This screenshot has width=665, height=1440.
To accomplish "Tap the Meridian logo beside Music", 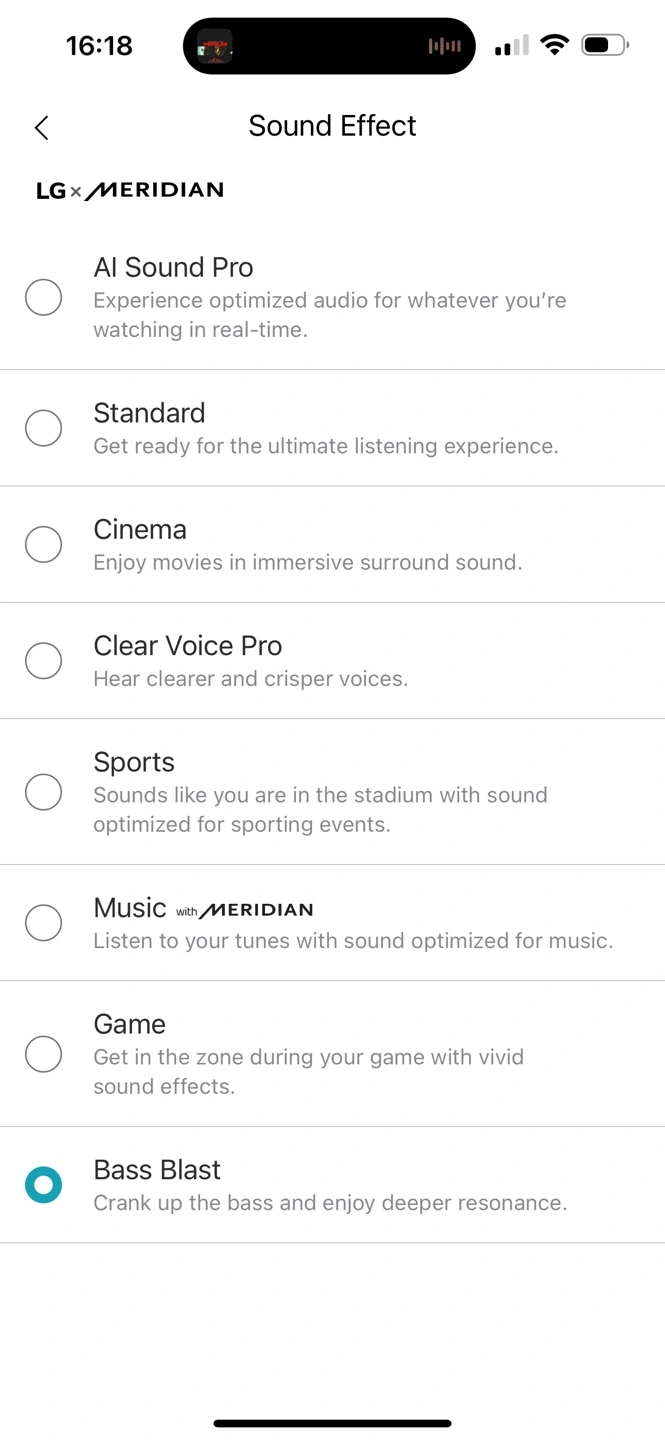I will click(x=256, y=910).
